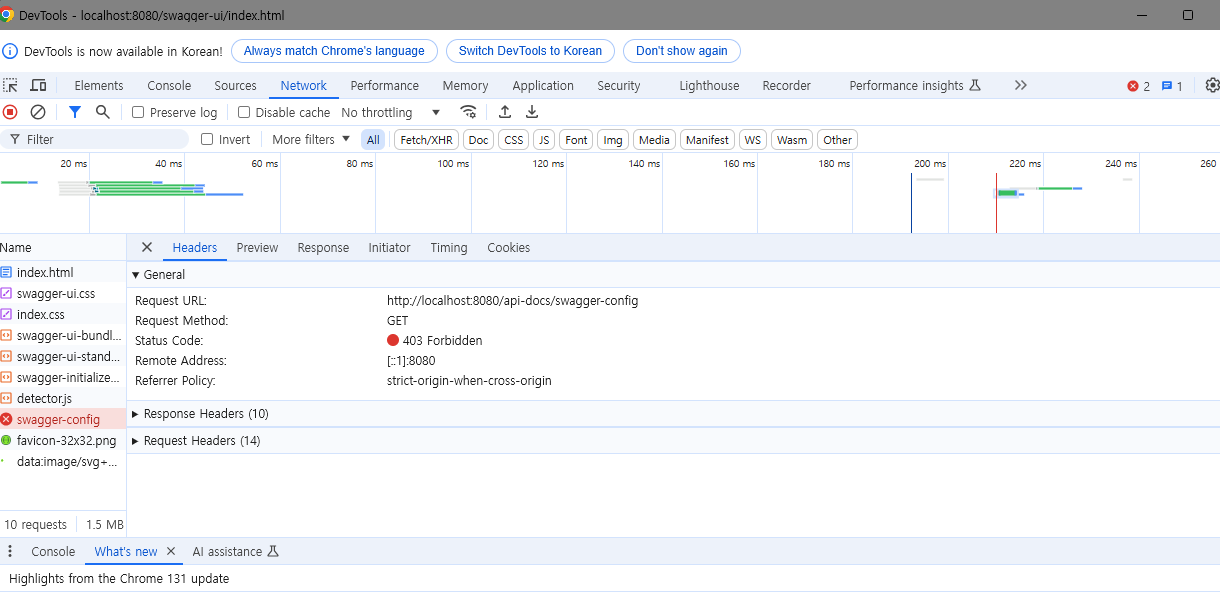The image size is (1220, 615).
Task: Expand Request Headers section
Action: coord(200,441)
